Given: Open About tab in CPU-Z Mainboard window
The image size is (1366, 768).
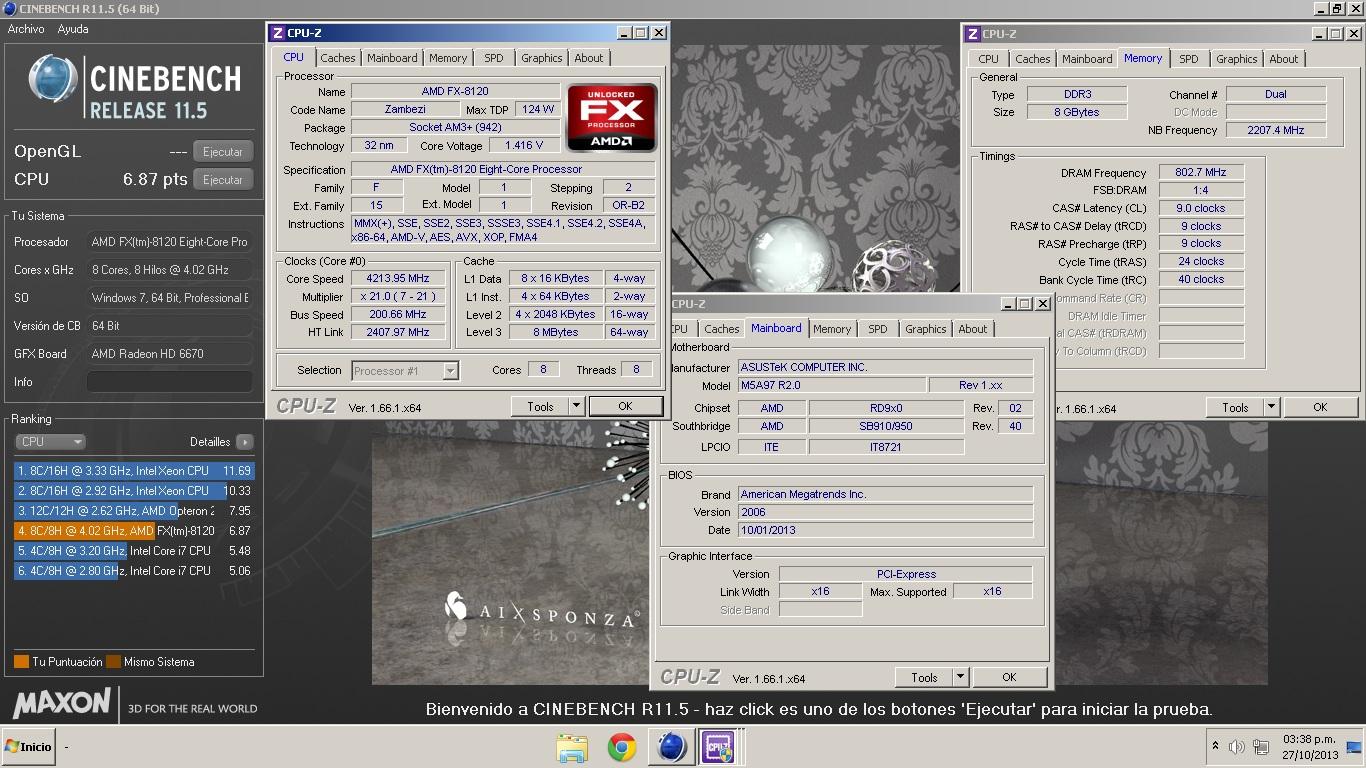Looking at the screenshot, I should coord(973,329).
